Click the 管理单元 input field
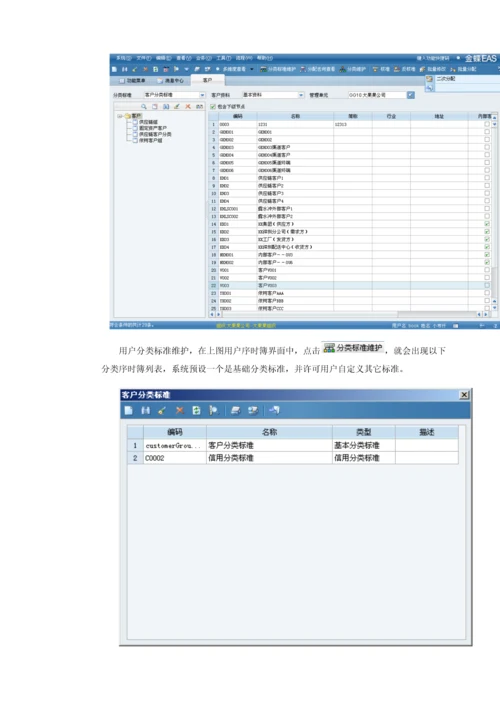The height and width of the screenshot is (707, 500). [377, 95]
